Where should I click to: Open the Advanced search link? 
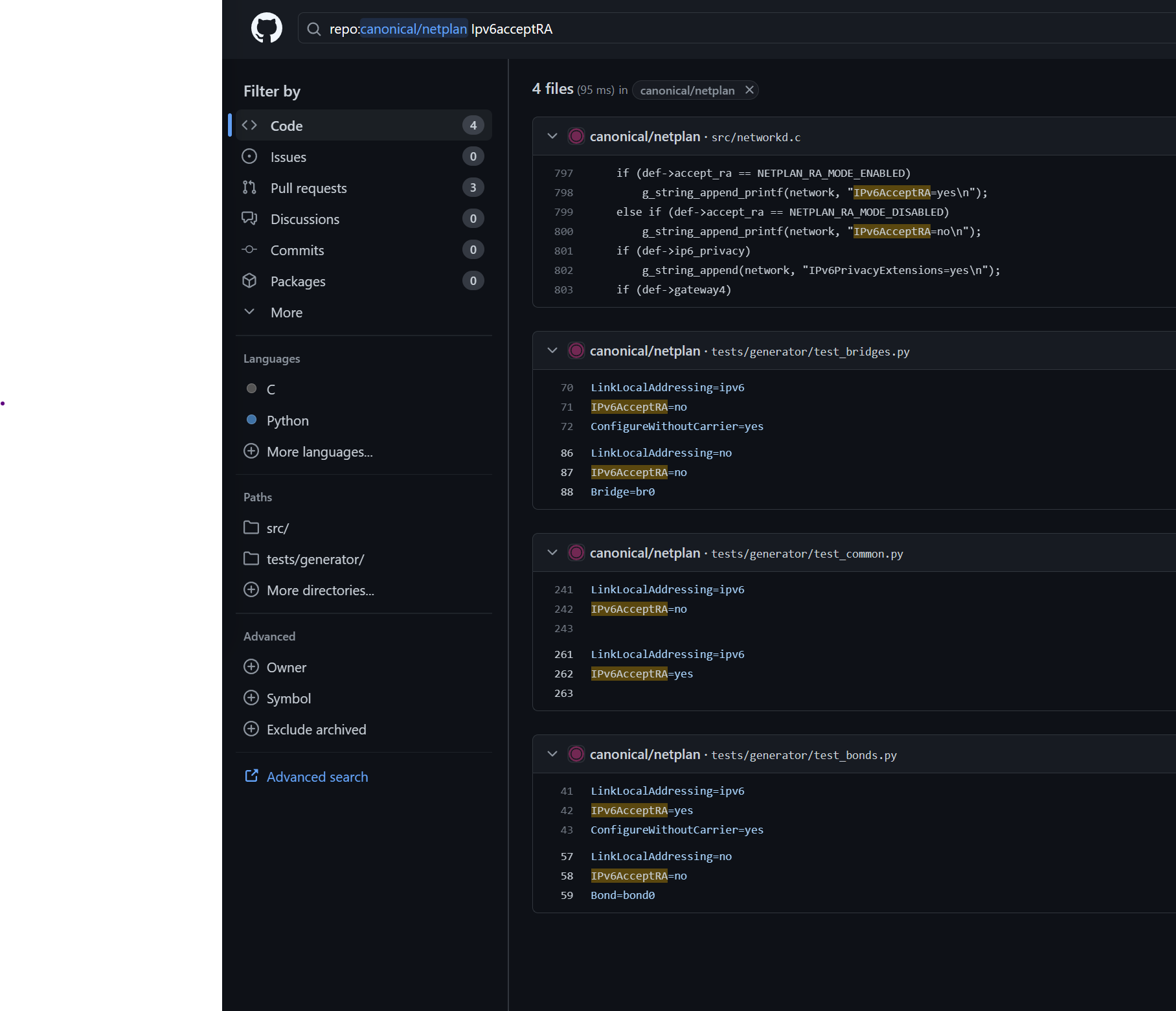pos(317,777)
